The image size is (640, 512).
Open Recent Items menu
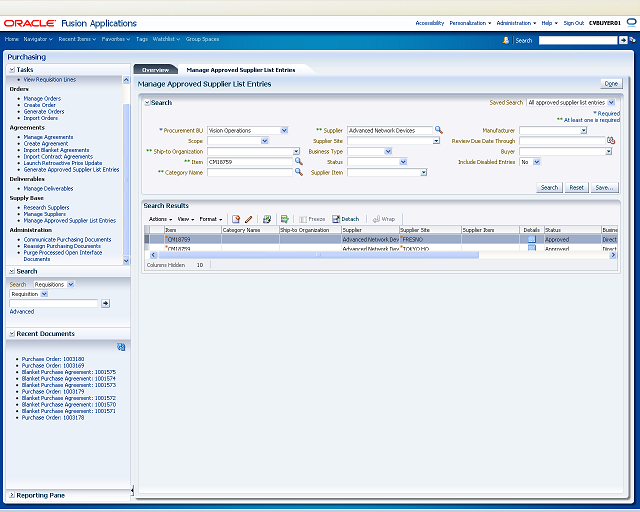(77, 39)
